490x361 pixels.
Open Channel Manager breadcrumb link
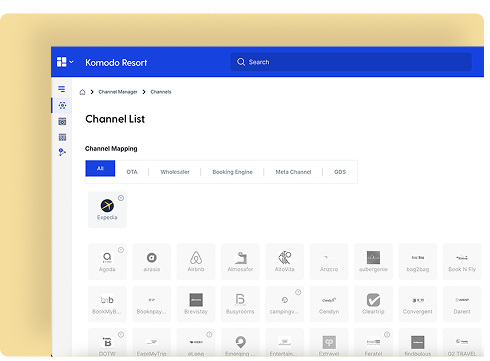click(118, 92)
